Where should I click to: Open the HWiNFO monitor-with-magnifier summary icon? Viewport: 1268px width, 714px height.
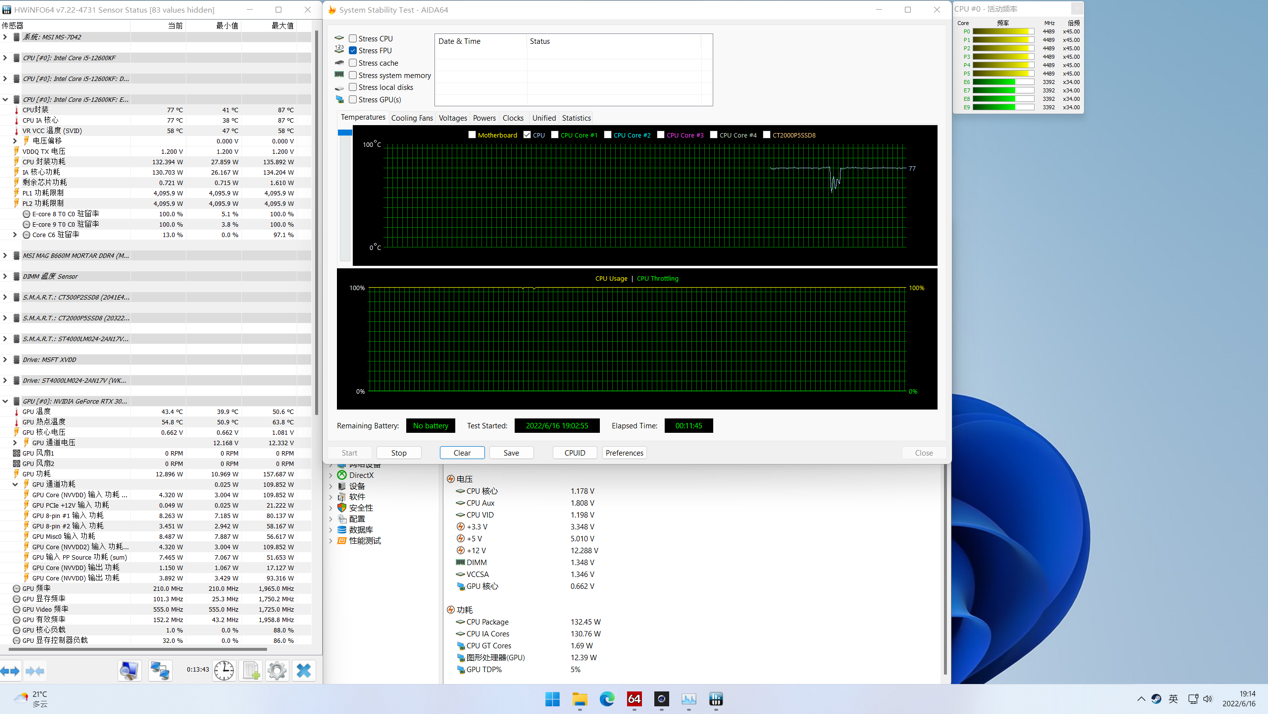coord(129,671)
